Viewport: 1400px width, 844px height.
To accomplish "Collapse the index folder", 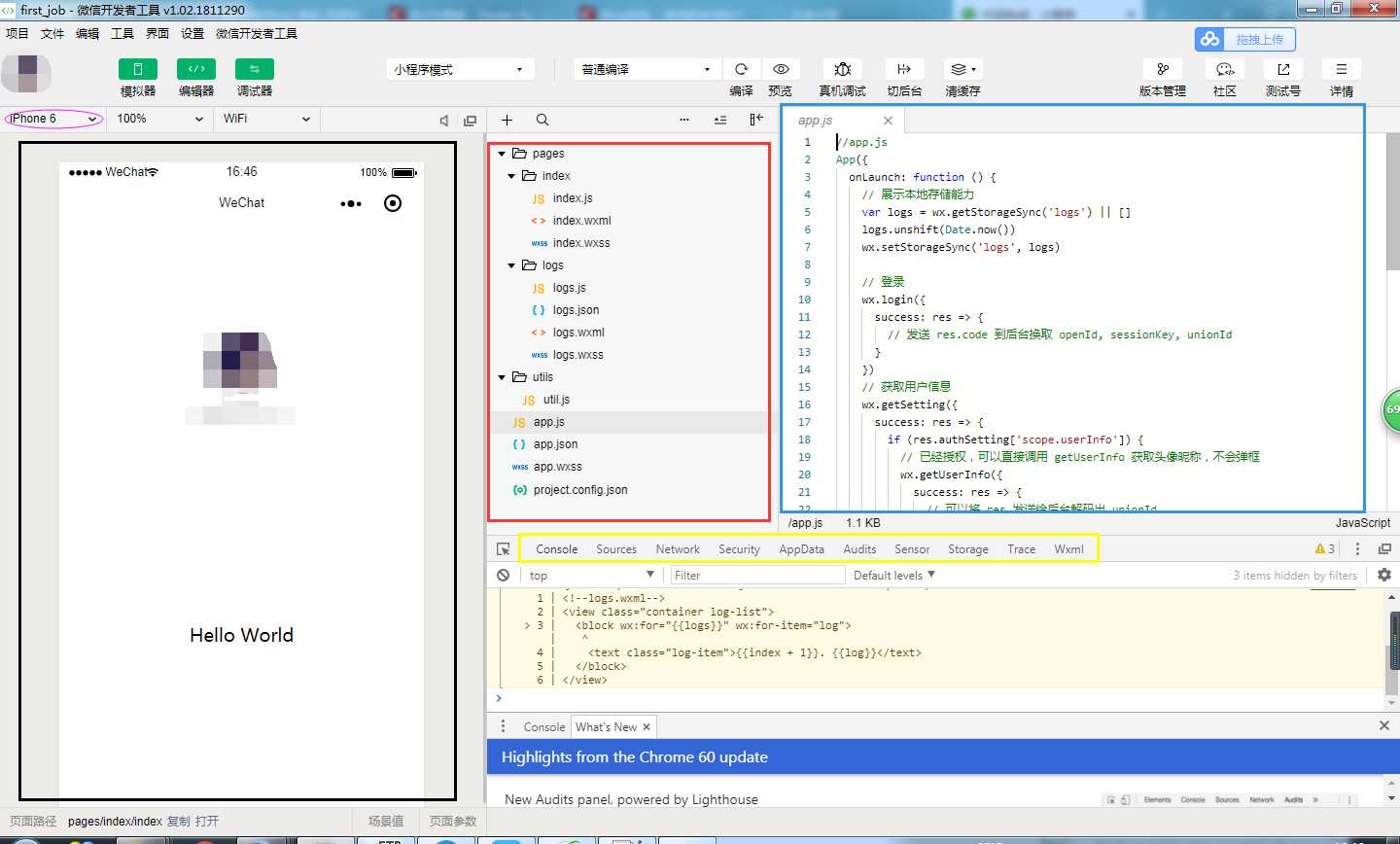I will 512,176.
